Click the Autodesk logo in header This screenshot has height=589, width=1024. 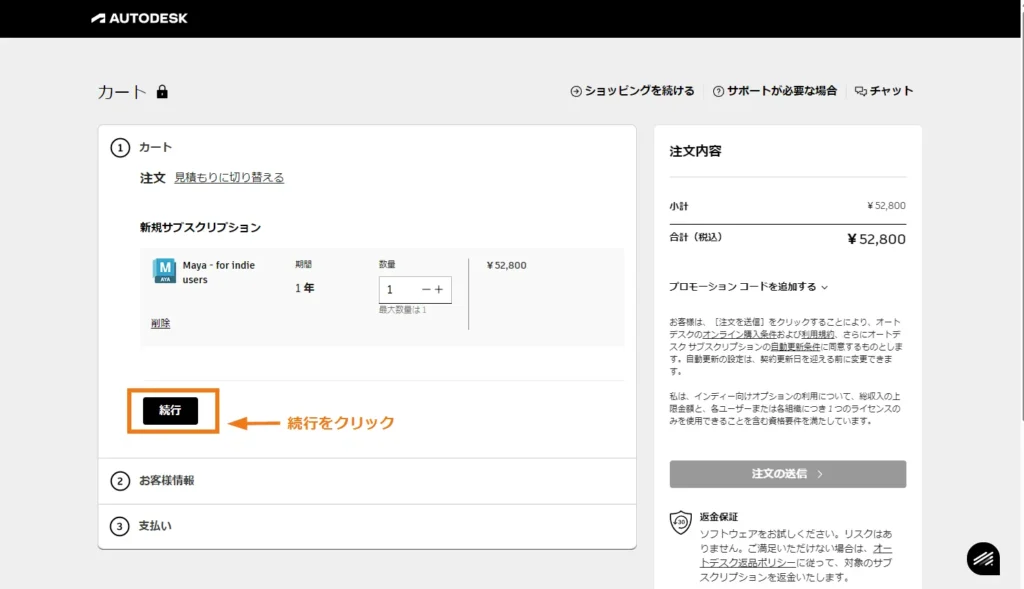point(139,18)
